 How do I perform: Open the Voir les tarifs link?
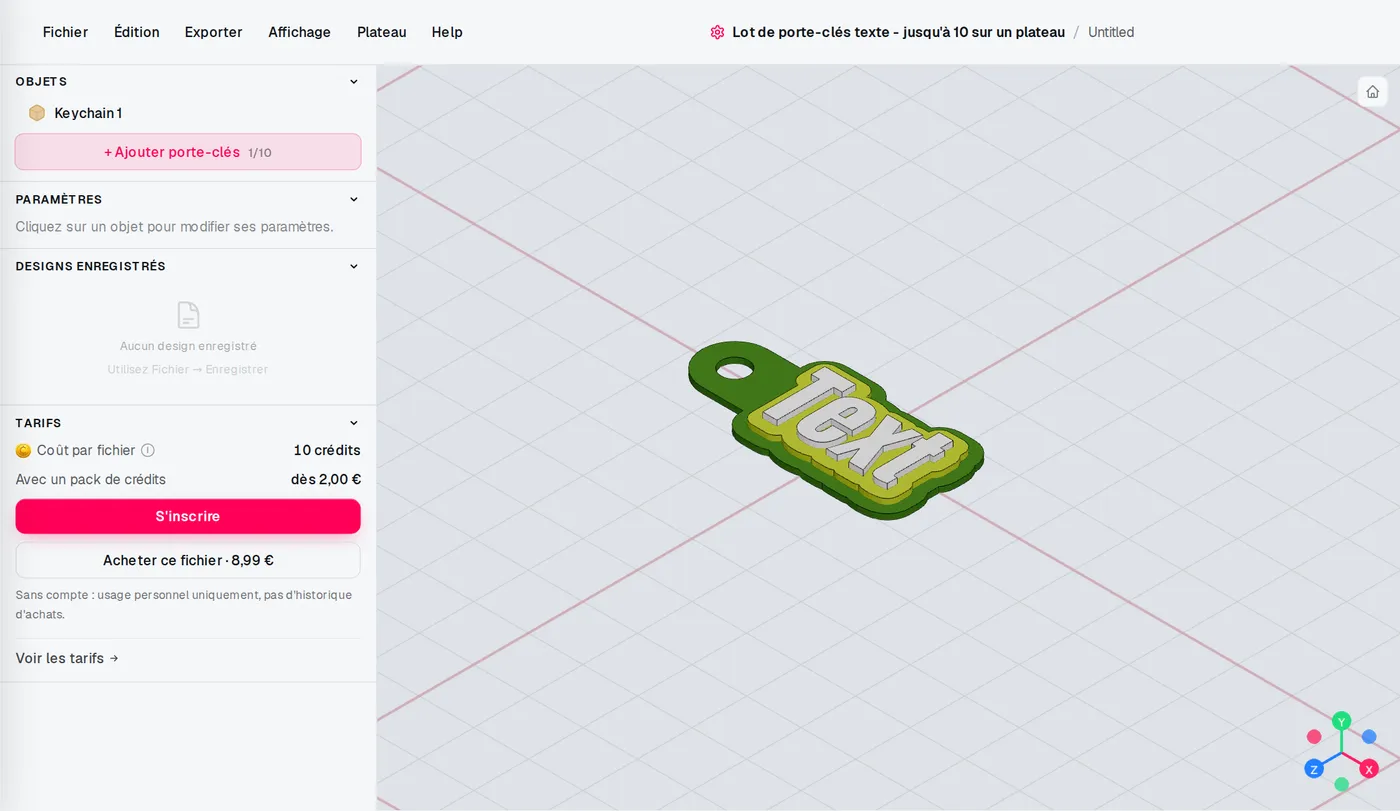point(67,658)
